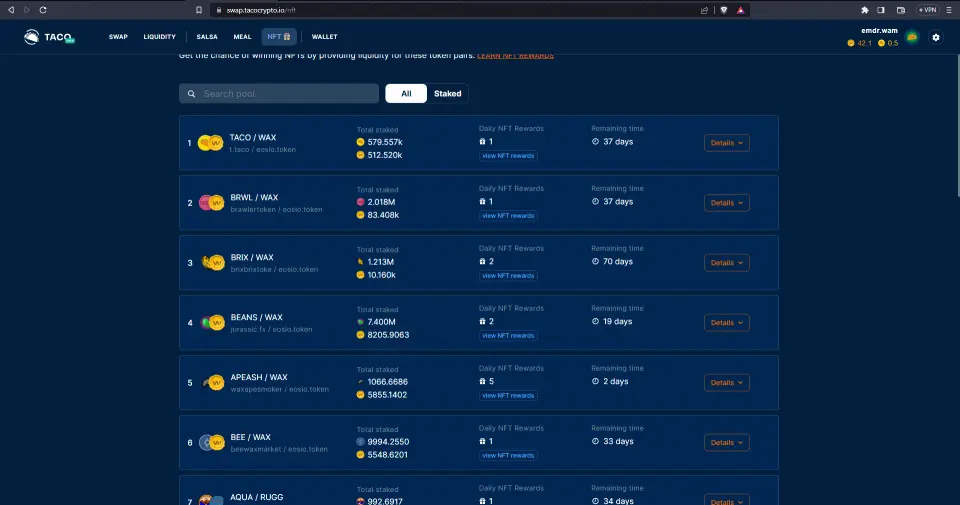Expand Details for BEE / WAX pool
This screenshot has width=960, height=505.
click(726, 443)
